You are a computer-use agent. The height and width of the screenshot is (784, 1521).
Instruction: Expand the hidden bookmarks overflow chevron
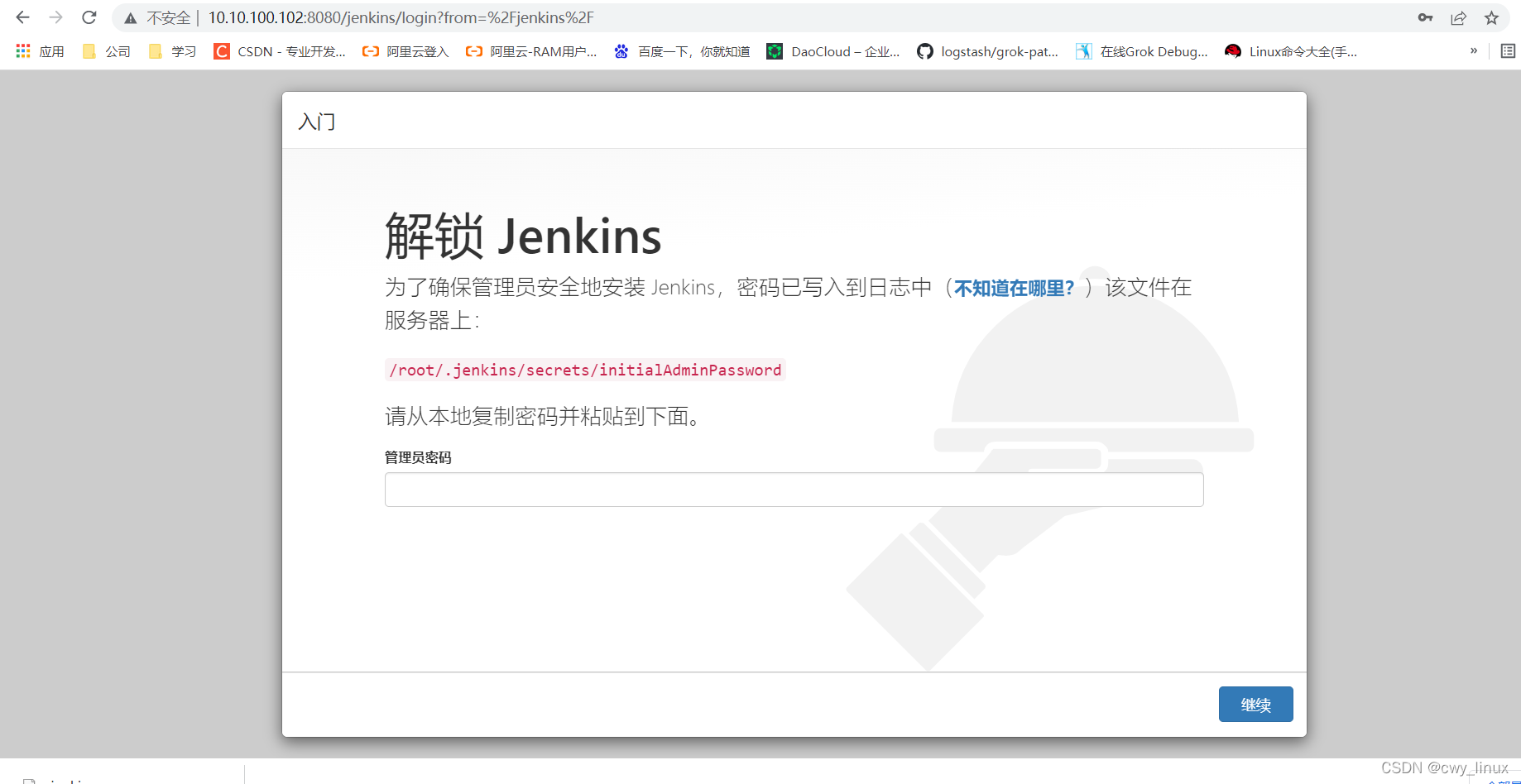pos(1474,50)
